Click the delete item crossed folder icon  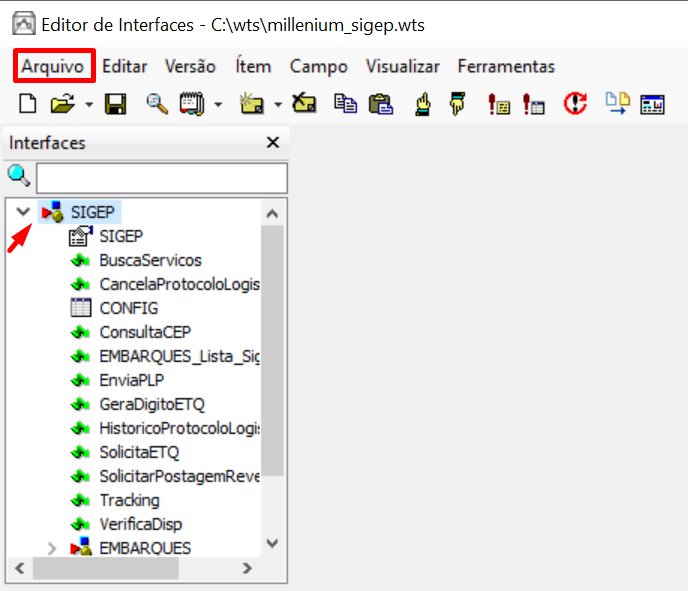(x=304, y=103)
